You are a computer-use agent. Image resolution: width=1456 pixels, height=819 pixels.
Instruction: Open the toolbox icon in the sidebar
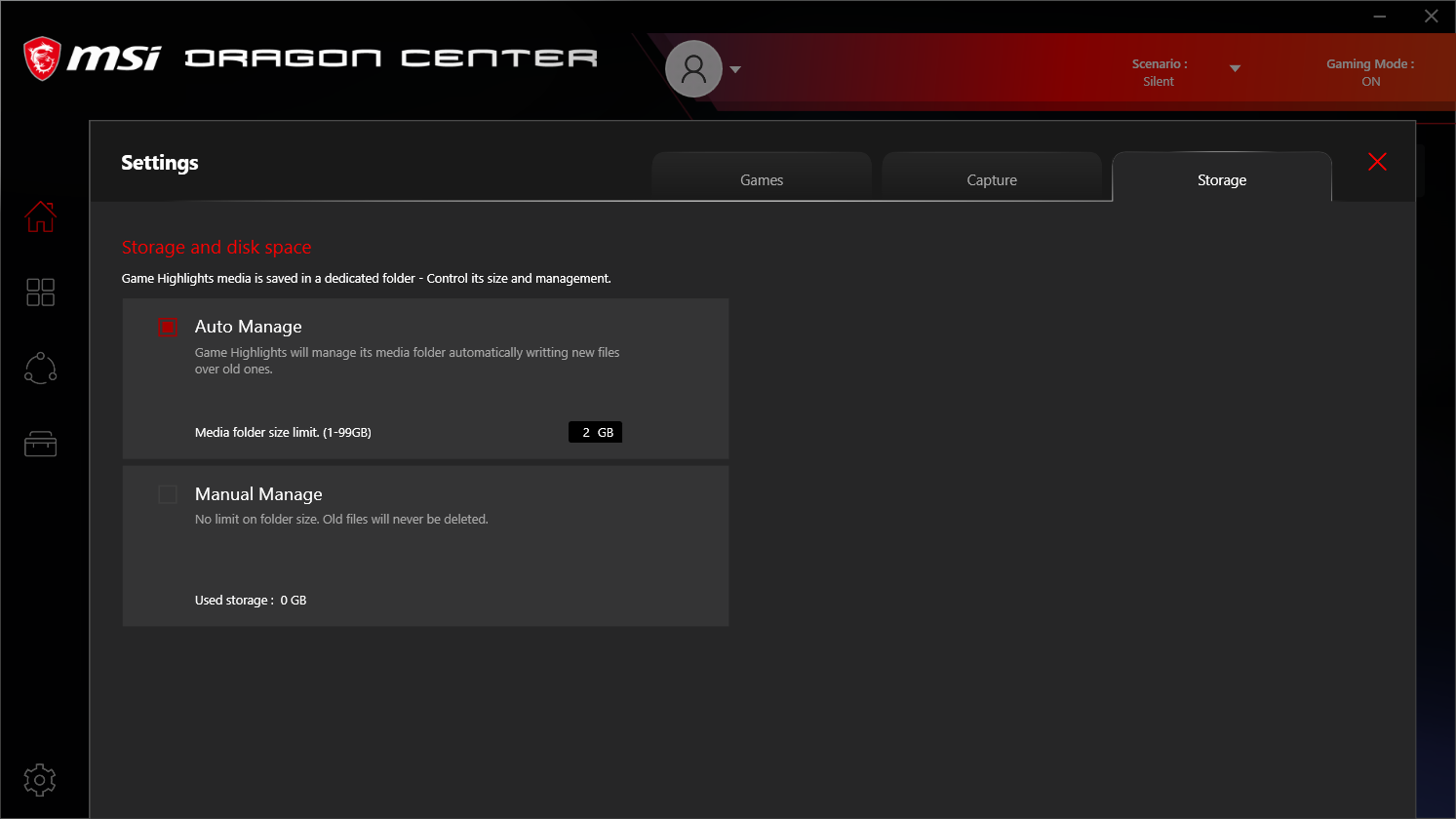point(40,445)
